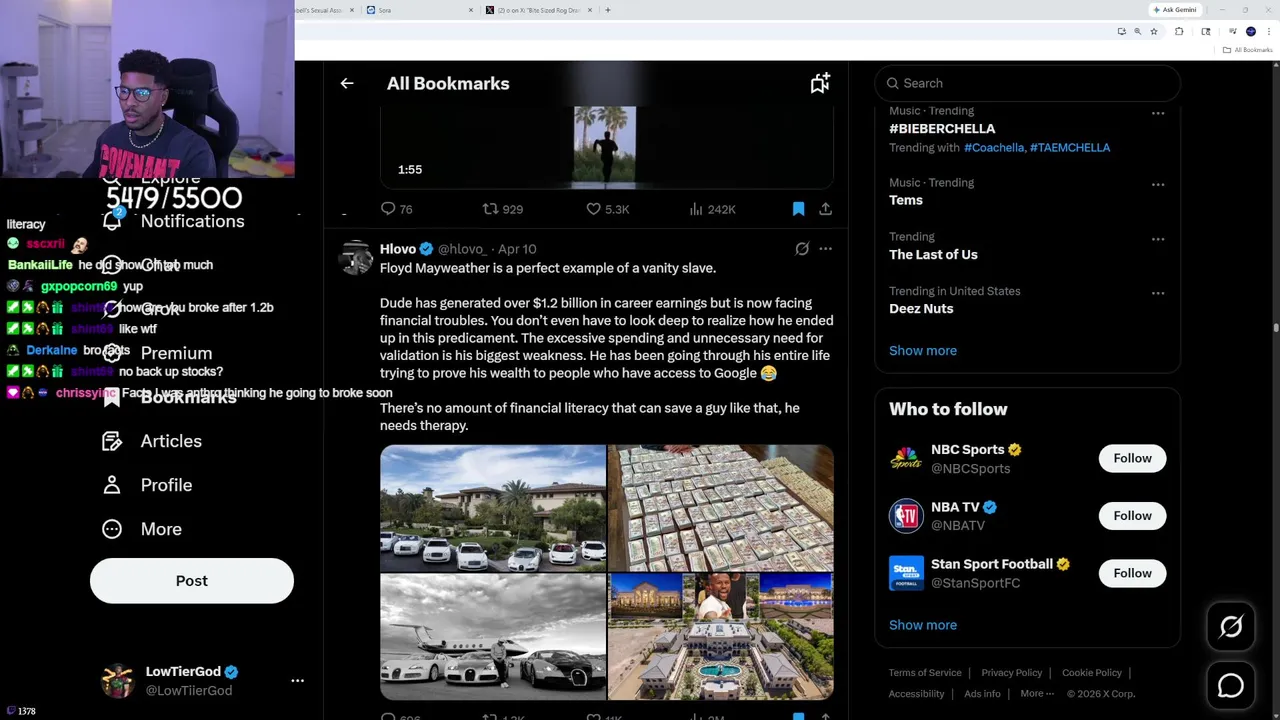Open the Hlovo display name link
This screenshot has width=1280, height=720.
tap(398, 249)
